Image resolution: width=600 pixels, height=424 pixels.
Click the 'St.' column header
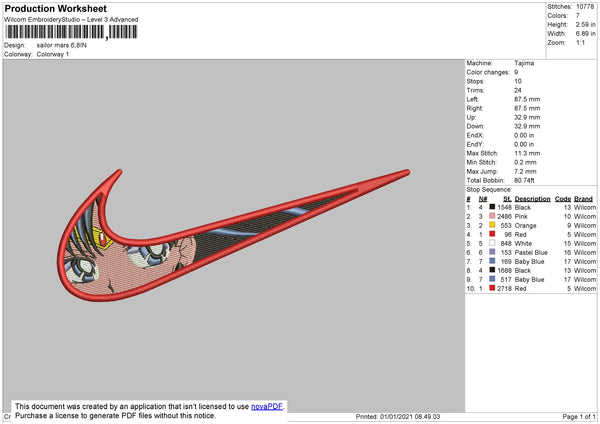pos(507,199)
